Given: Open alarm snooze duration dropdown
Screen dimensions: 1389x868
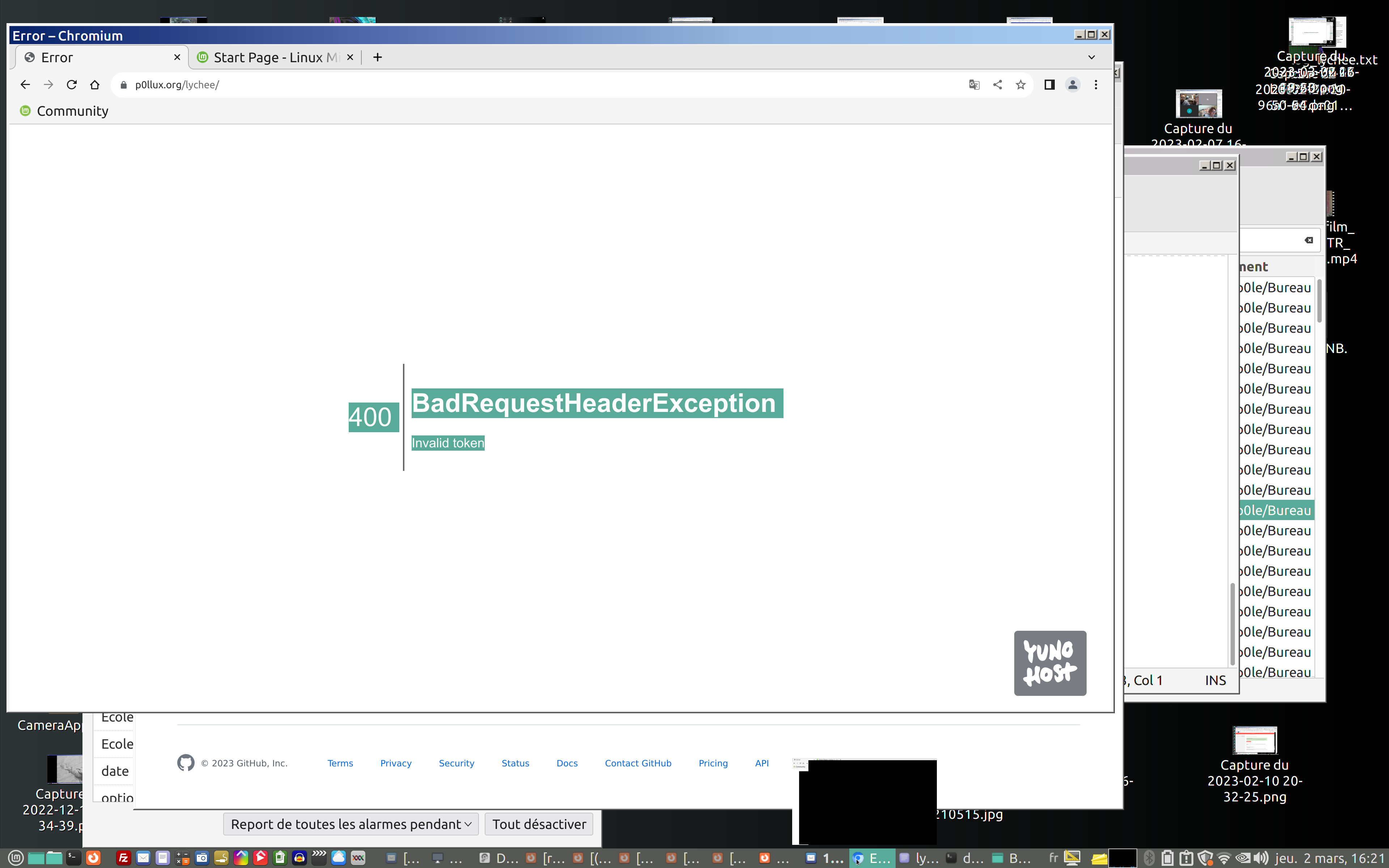Looking at the screenshot, I should pos(351,824).
